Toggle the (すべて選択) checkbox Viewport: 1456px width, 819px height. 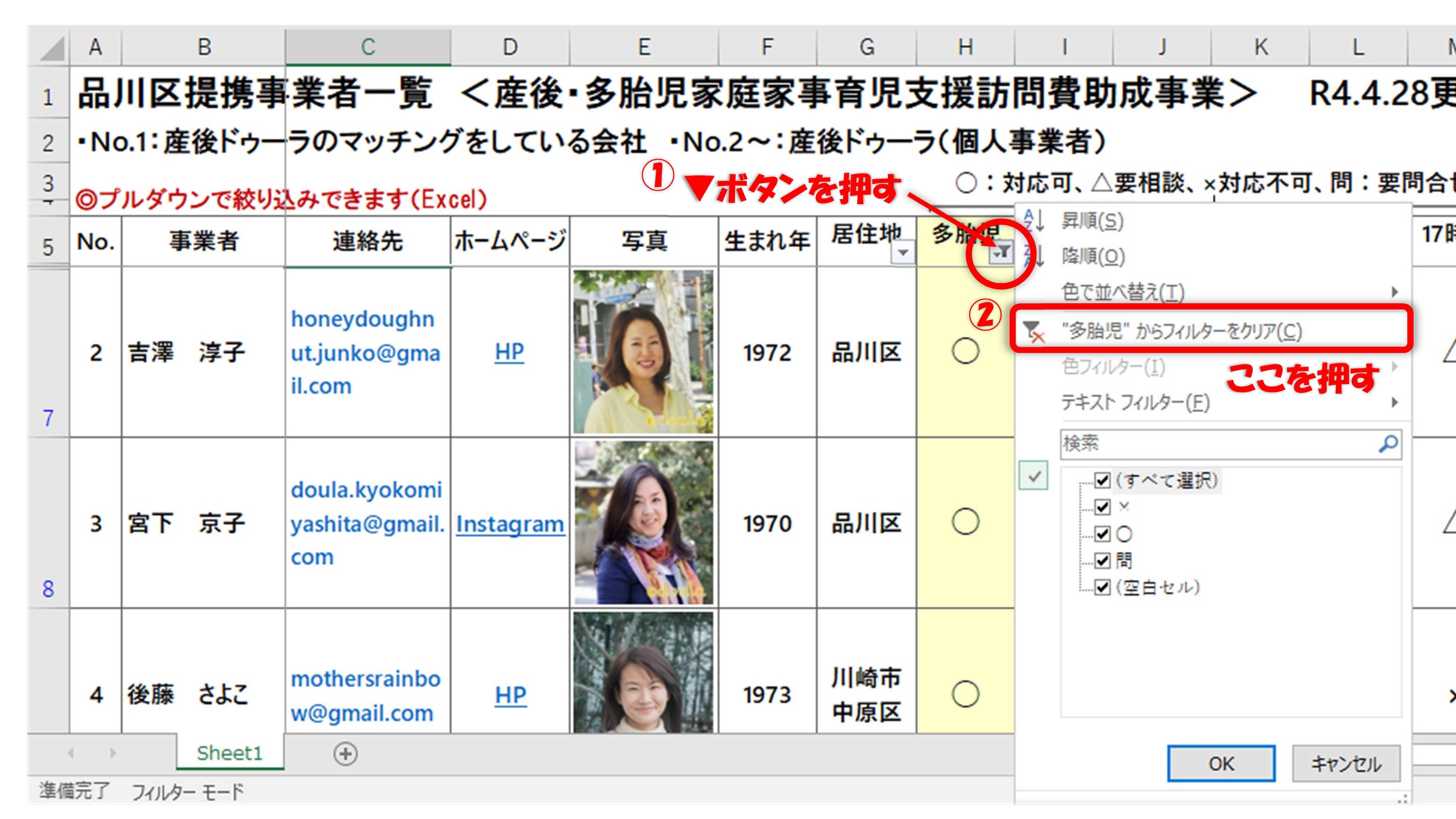point(1102,481)
